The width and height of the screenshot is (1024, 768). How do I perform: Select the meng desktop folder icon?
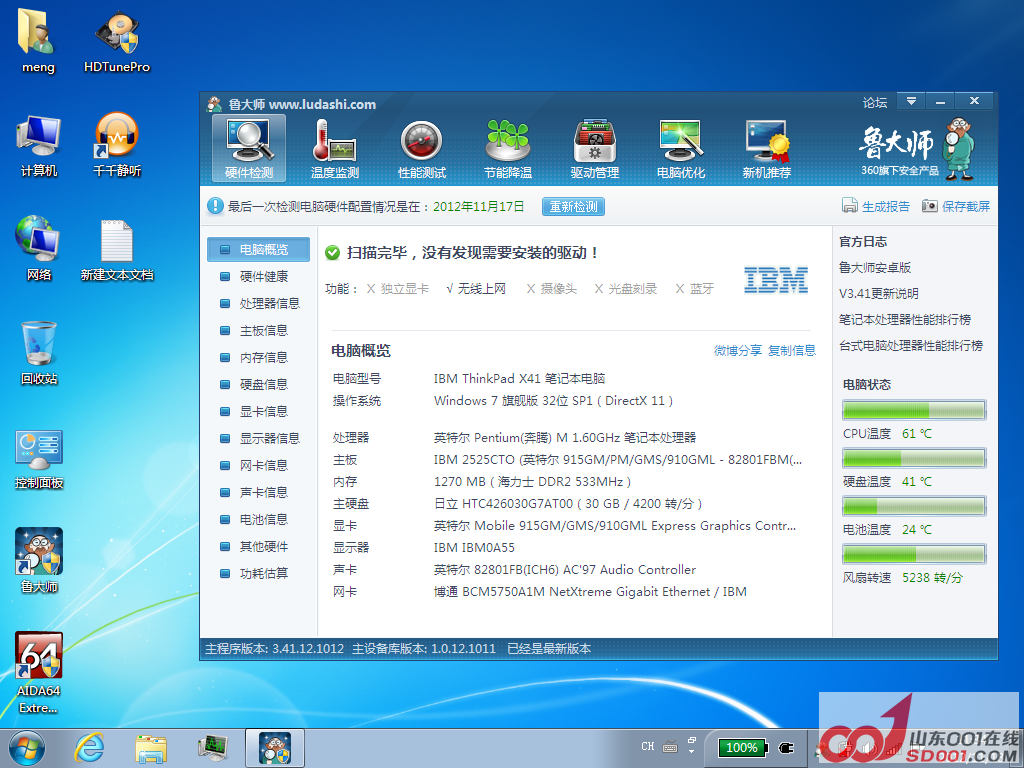38,41
